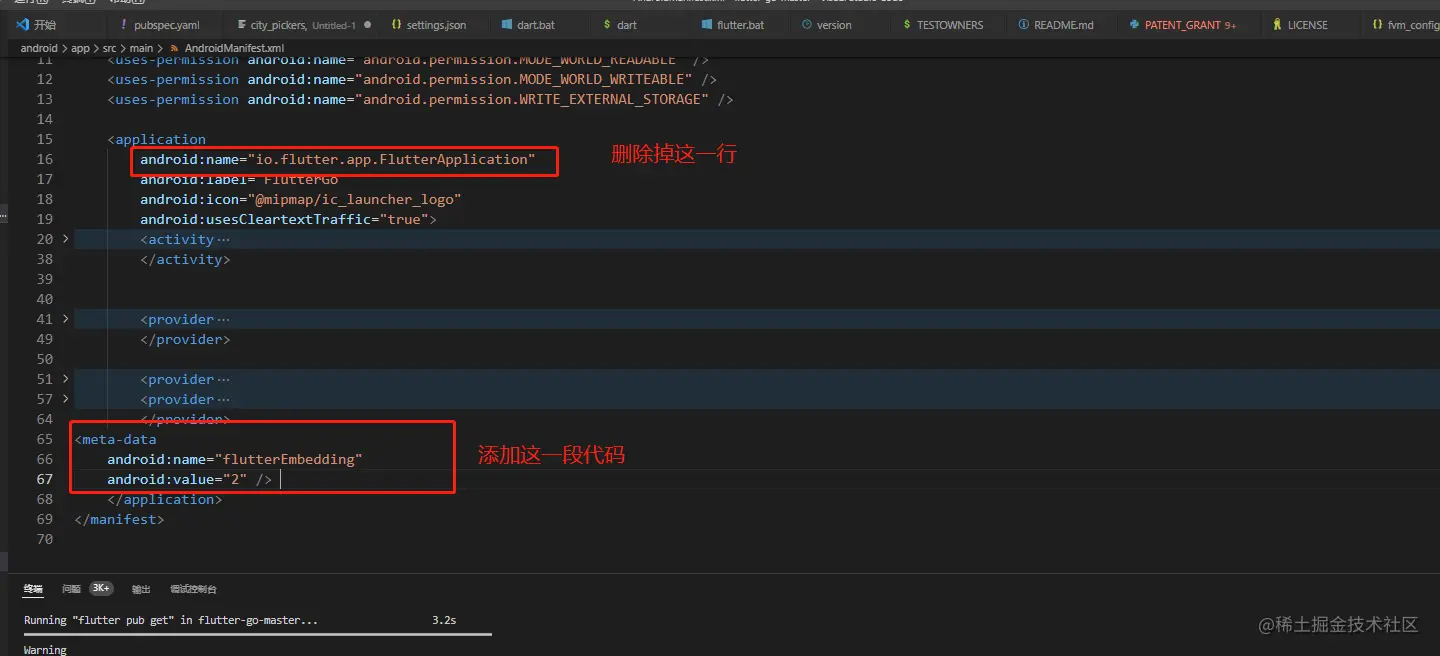This screenshot has height=656, width=1440.
Task: Click the src breadcrumb segment
Action: pos(110,48)
